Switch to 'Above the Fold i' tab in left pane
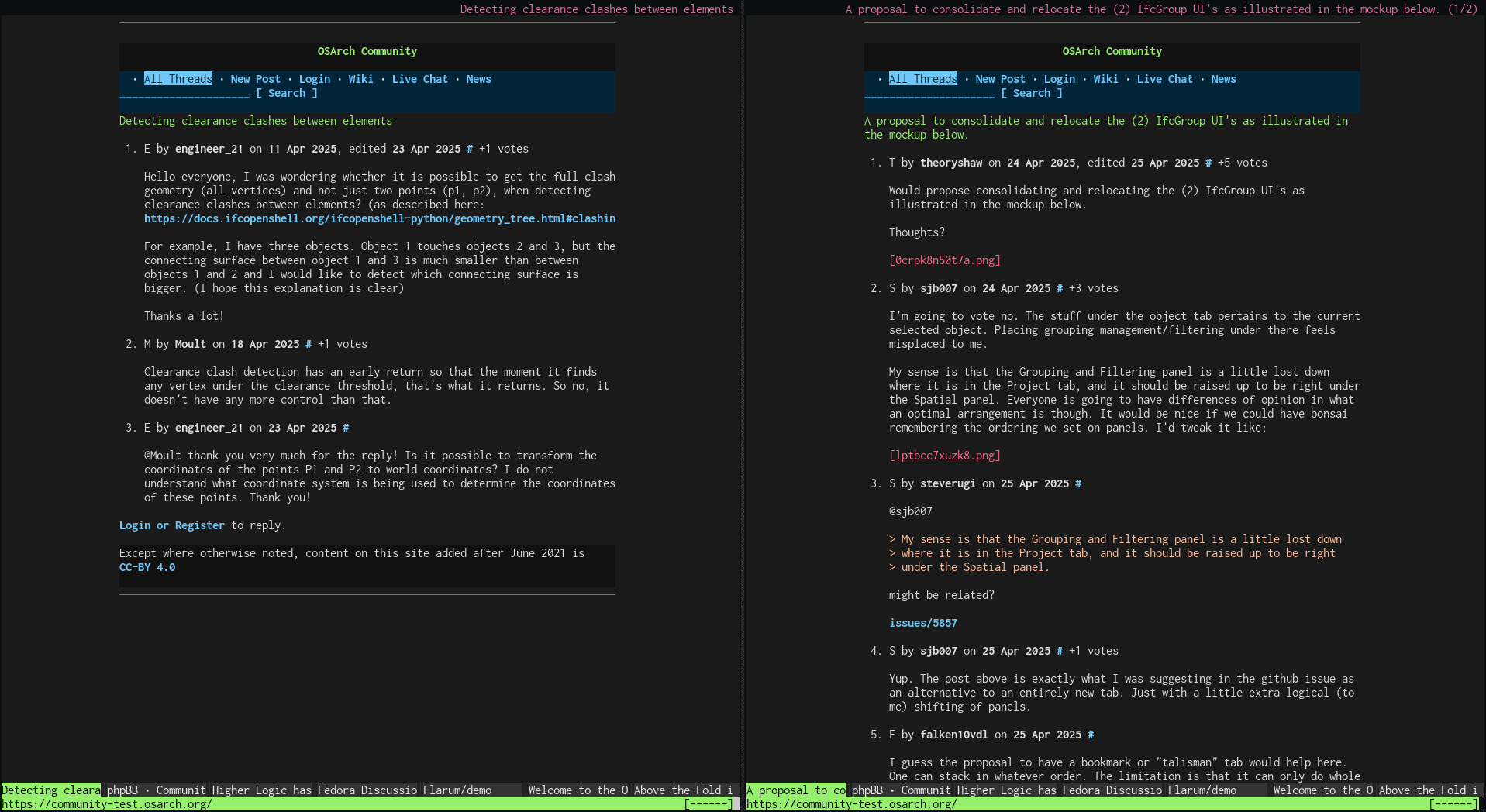Screen dimensions: 1486x812 [x=684, y=790]
